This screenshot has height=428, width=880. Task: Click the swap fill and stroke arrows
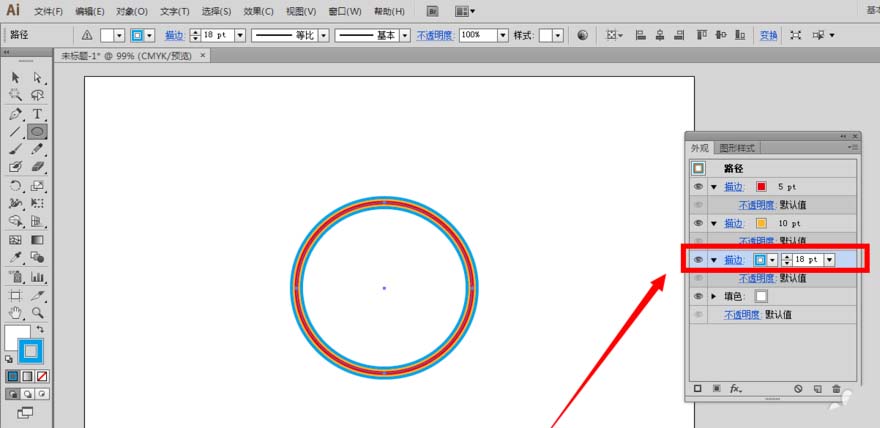pos(40,329)
